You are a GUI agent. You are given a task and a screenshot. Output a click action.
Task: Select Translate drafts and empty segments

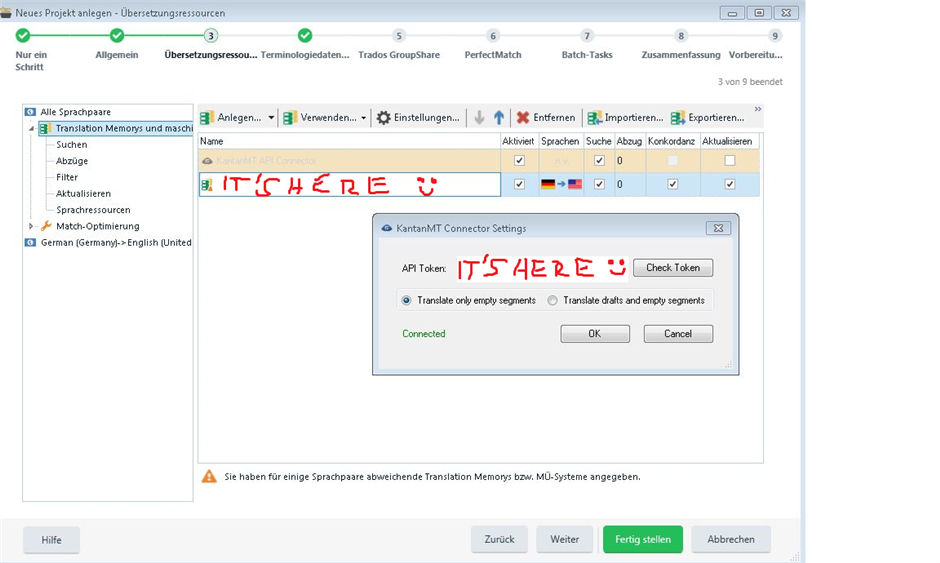pos(552,300)
